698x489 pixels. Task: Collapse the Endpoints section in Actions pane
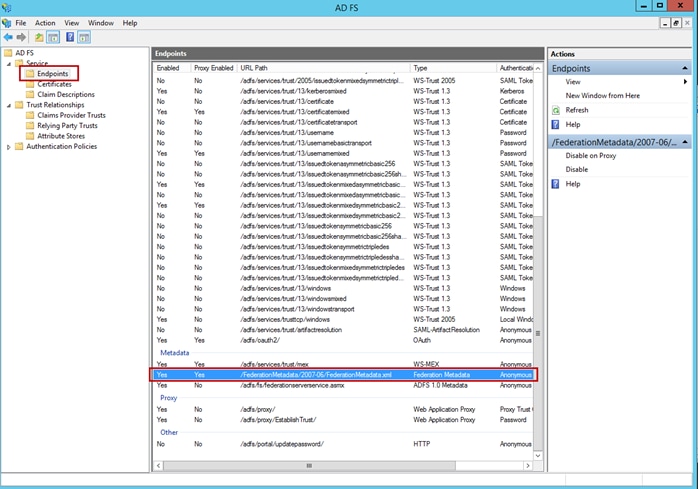click(x=685, y=68)
